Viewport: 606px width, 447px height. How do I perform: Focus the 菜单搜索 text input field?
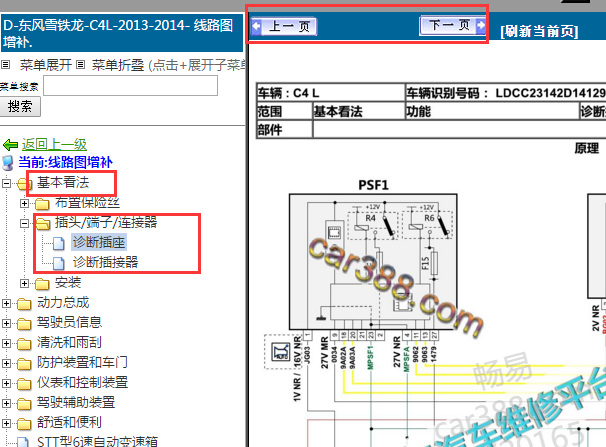coord(130,85)
